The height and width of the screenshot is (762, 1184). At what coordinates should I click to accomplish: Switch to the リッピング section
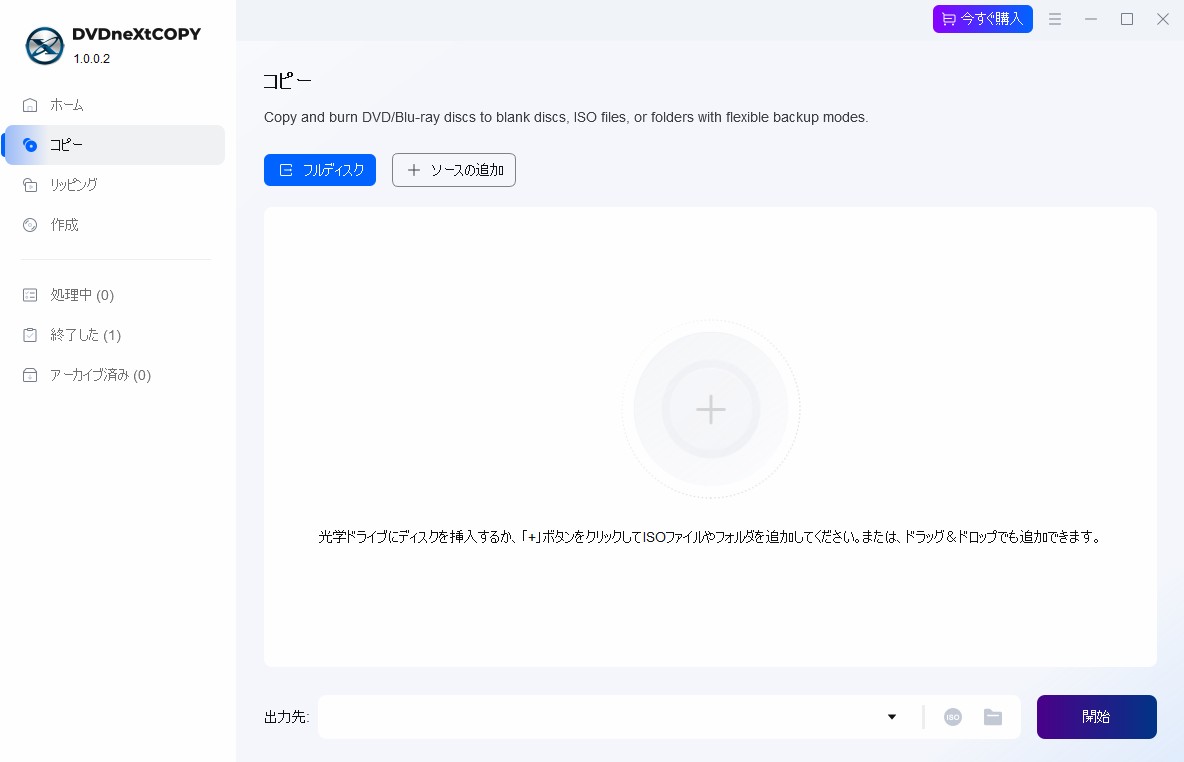[115, 185]
